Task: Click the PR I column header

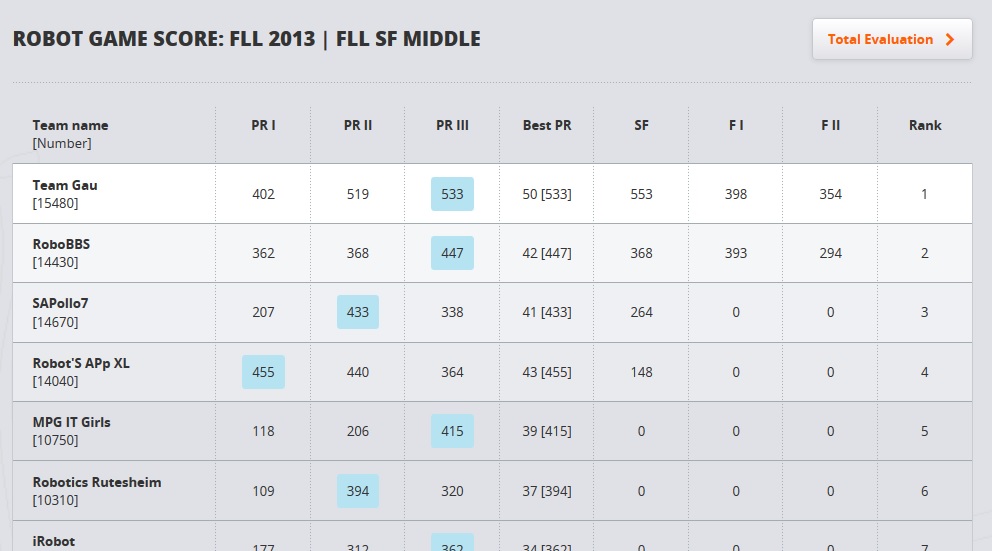Action: click(x=263, y=125)
